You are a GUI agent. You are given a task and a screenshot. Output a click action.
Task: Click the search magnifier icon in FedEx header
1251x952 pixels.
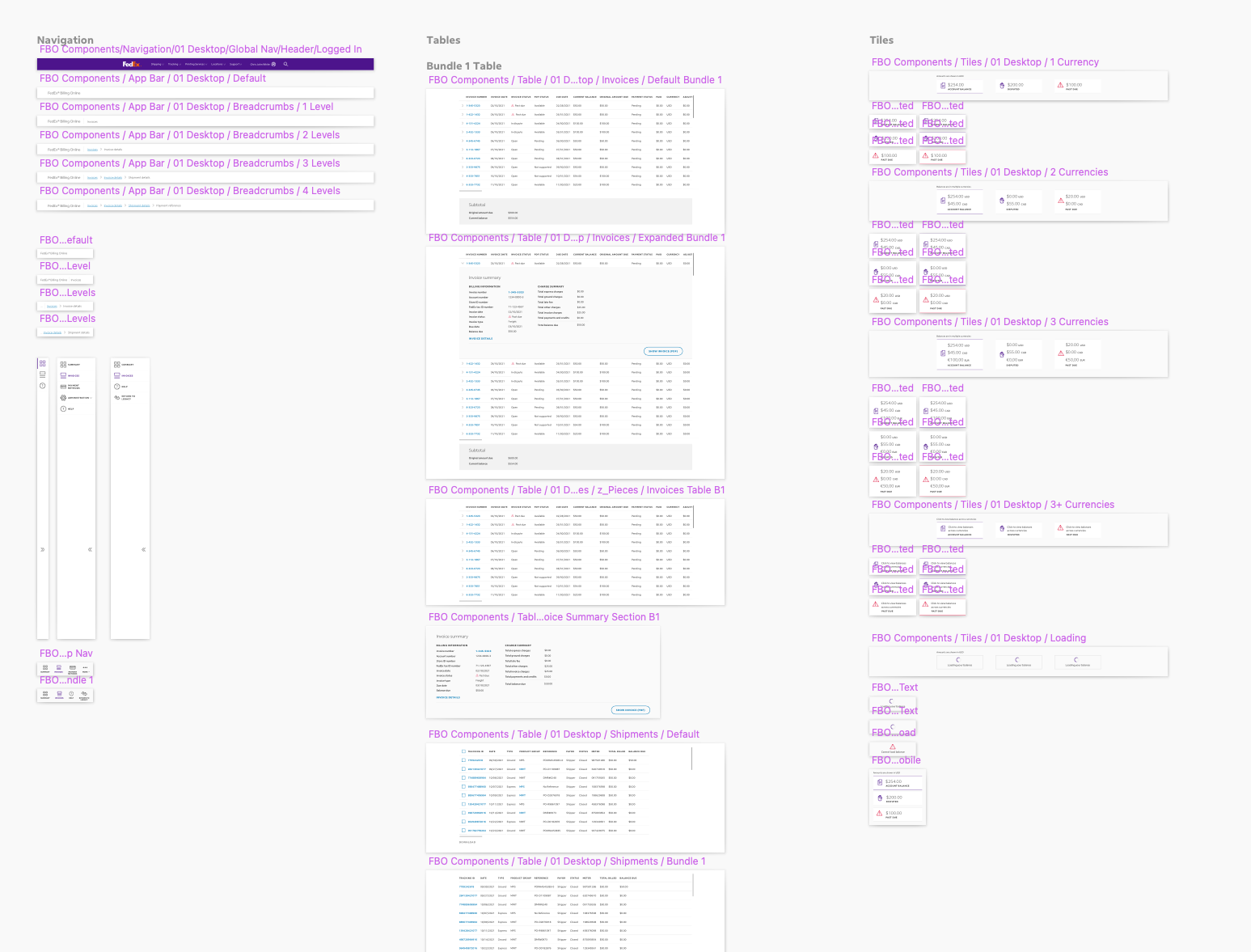pyautogui.click(x=285, y=64)
